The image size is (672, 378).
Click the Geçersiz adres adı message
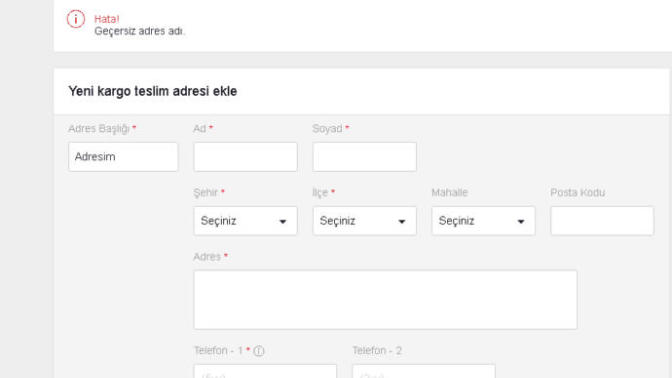tap(140, 31)
